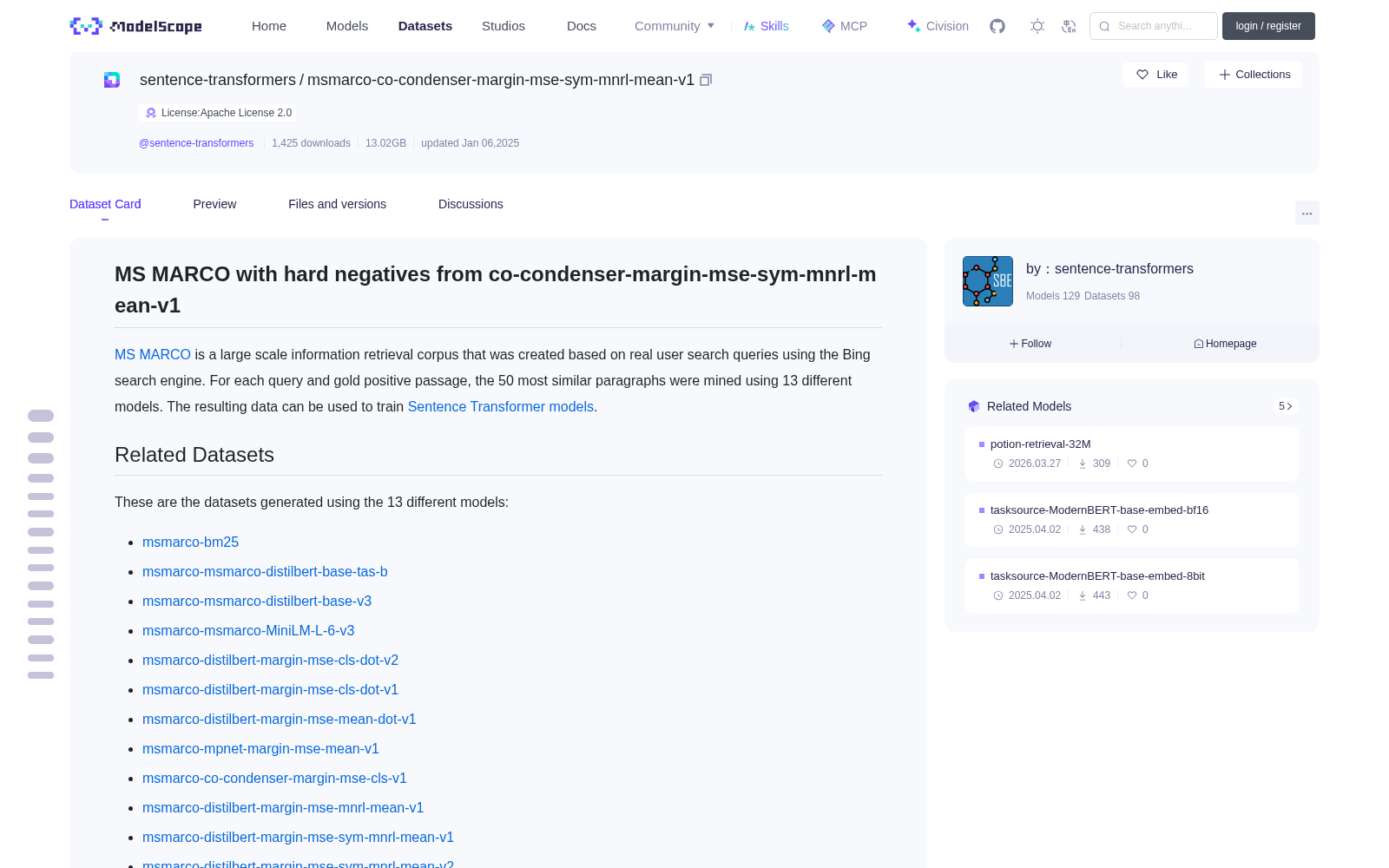Open the @sentence-transformers owner link

pos(196,143)
